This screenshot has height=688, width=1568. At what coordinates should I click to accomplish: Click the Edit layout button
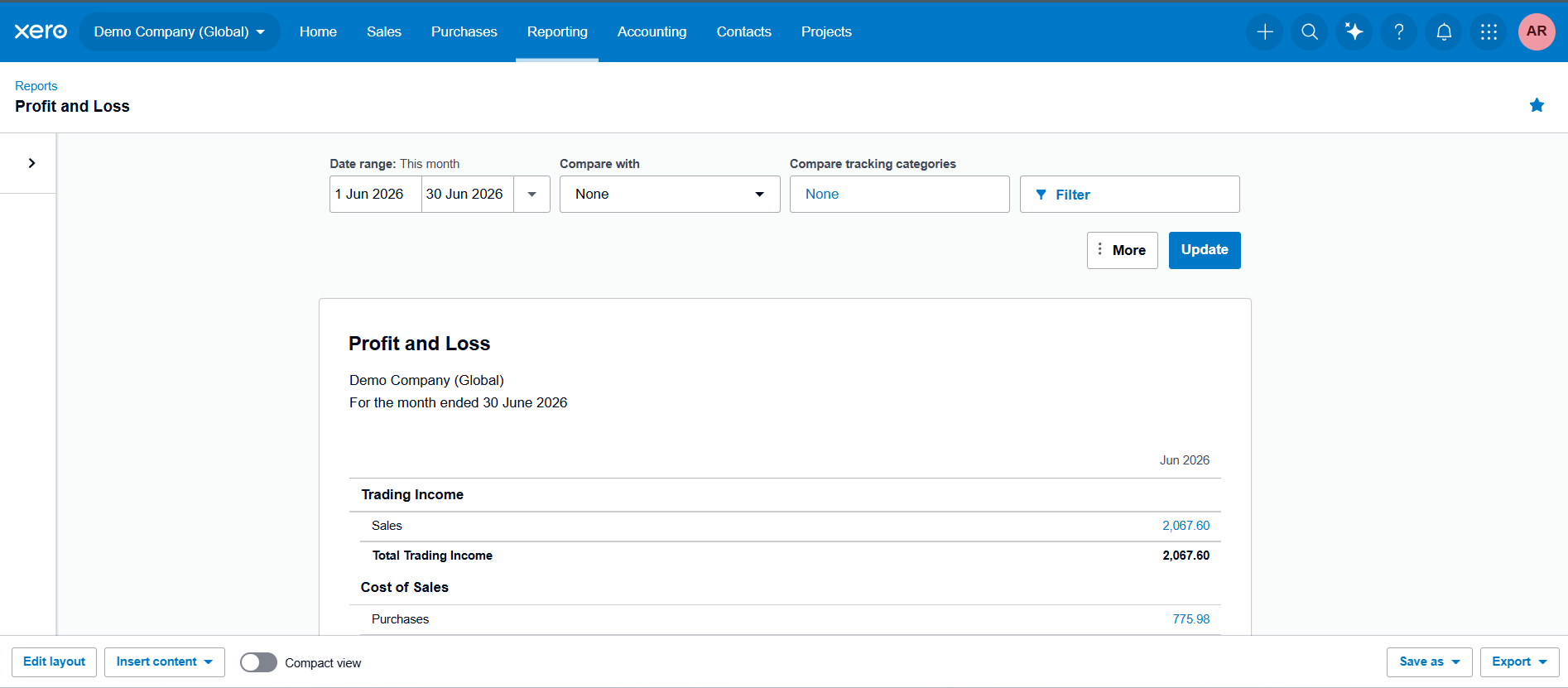54,662
